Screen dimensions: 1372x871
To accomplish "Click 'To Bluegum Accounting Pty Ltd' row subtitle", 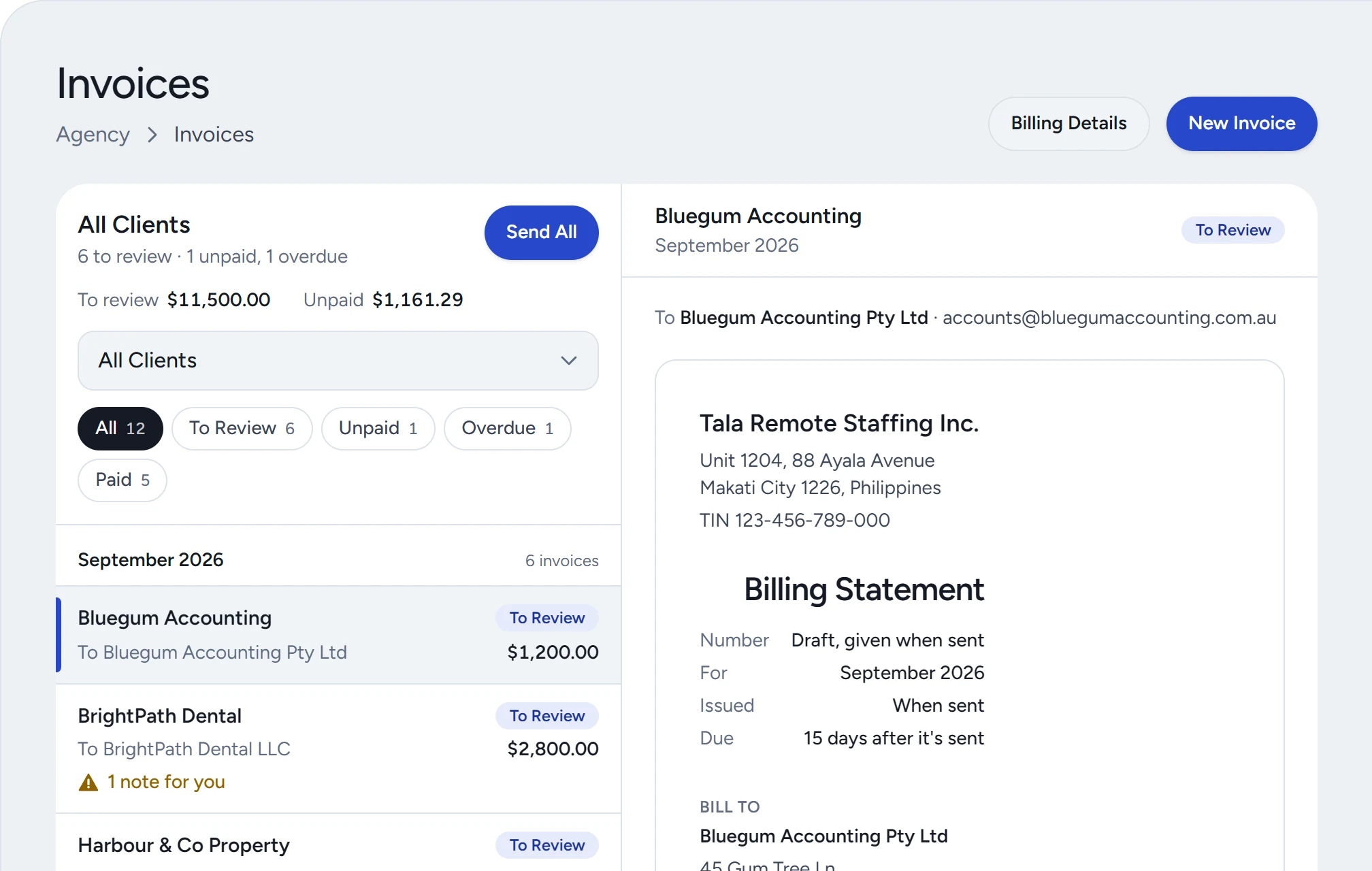I will point(212,653).
